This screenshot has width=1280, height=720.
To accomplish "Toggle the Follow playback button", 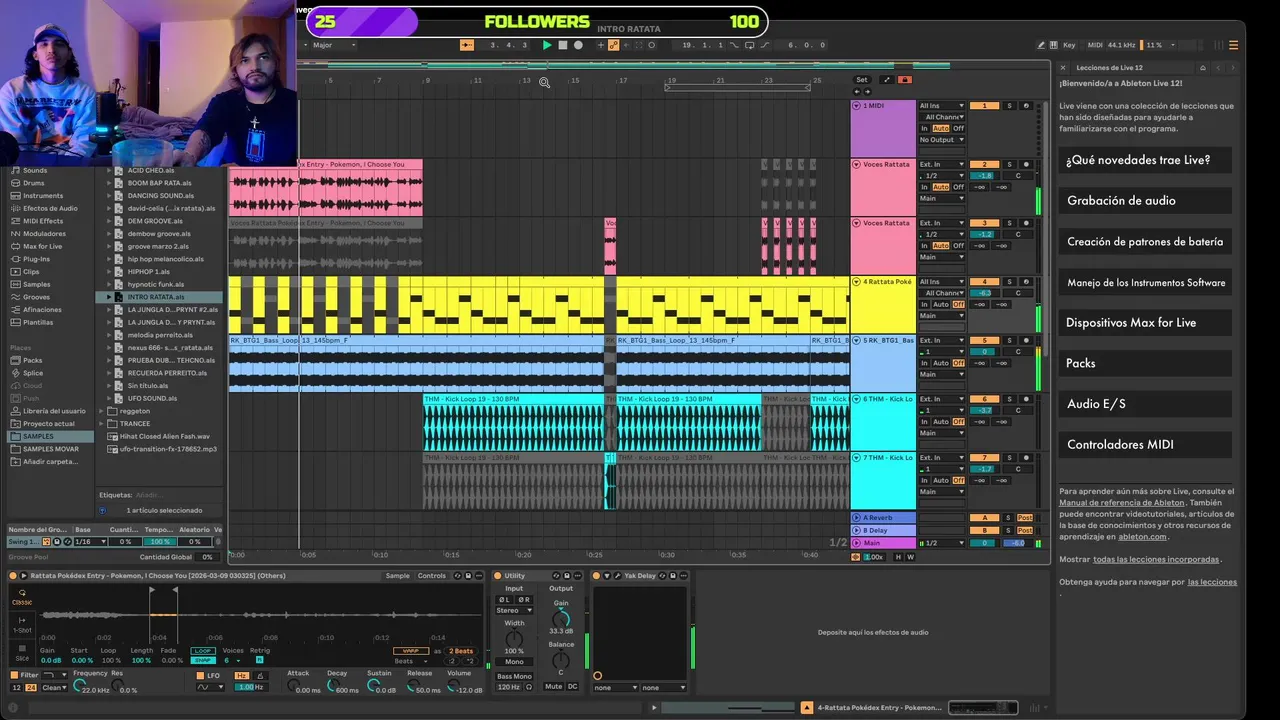I will pos(467,45).
